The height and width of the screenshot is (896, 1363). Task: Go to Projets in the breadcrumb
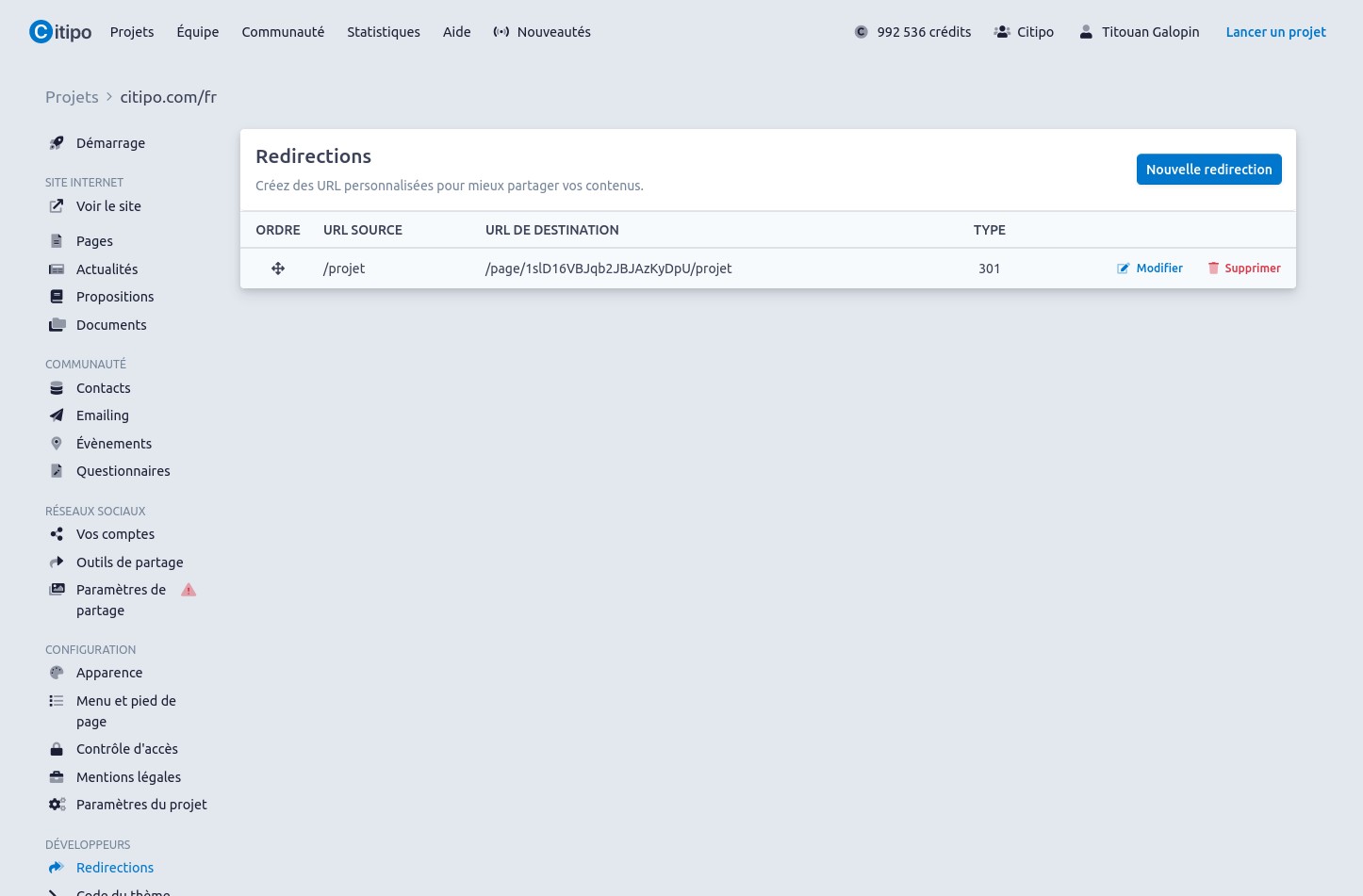pyautogui.click(x=72, y=97)
